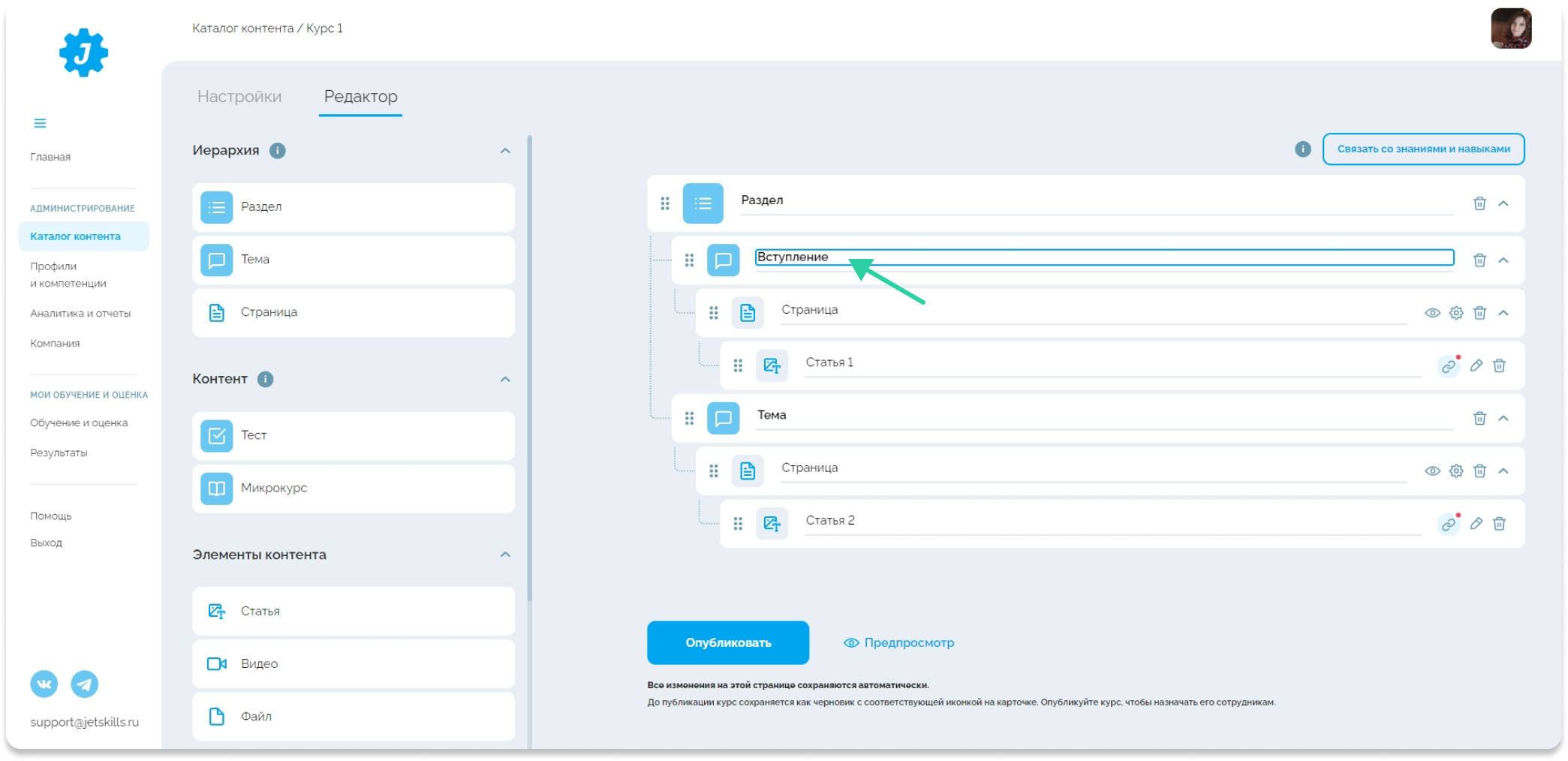Click the Опубликовать button

(x=728, y=642)
